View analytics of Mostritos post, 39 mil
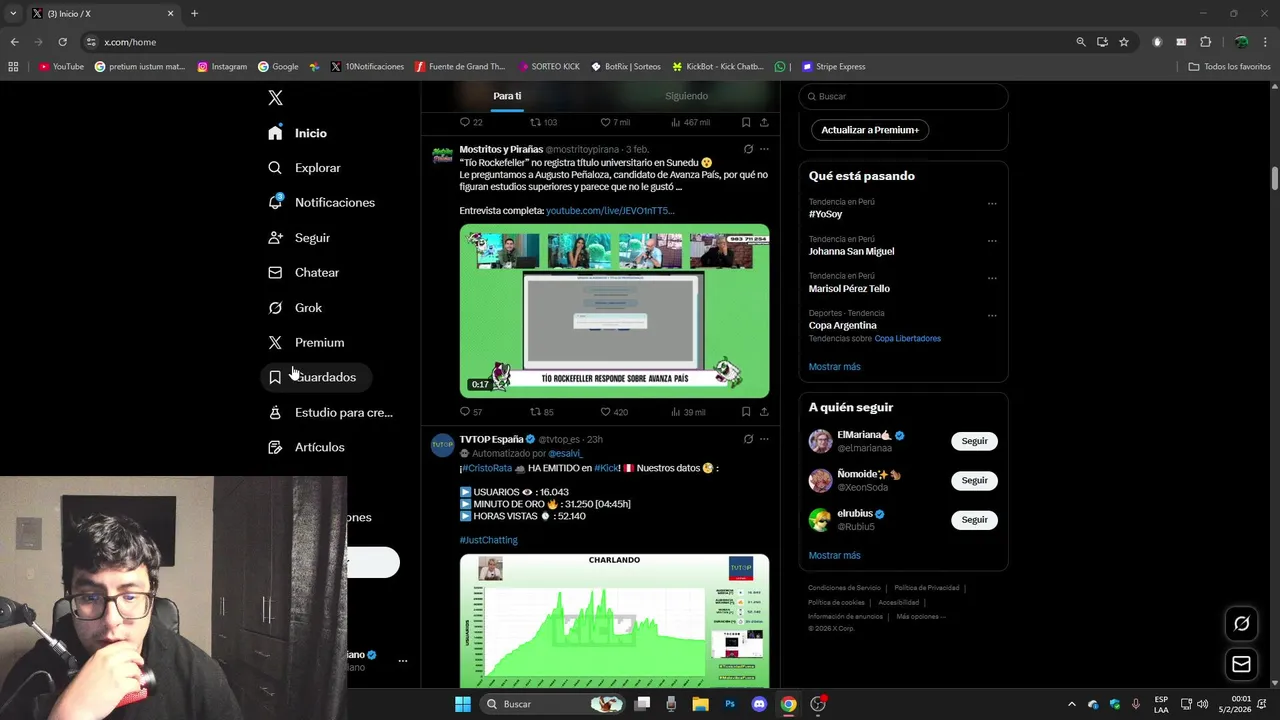 click(688, 412)
